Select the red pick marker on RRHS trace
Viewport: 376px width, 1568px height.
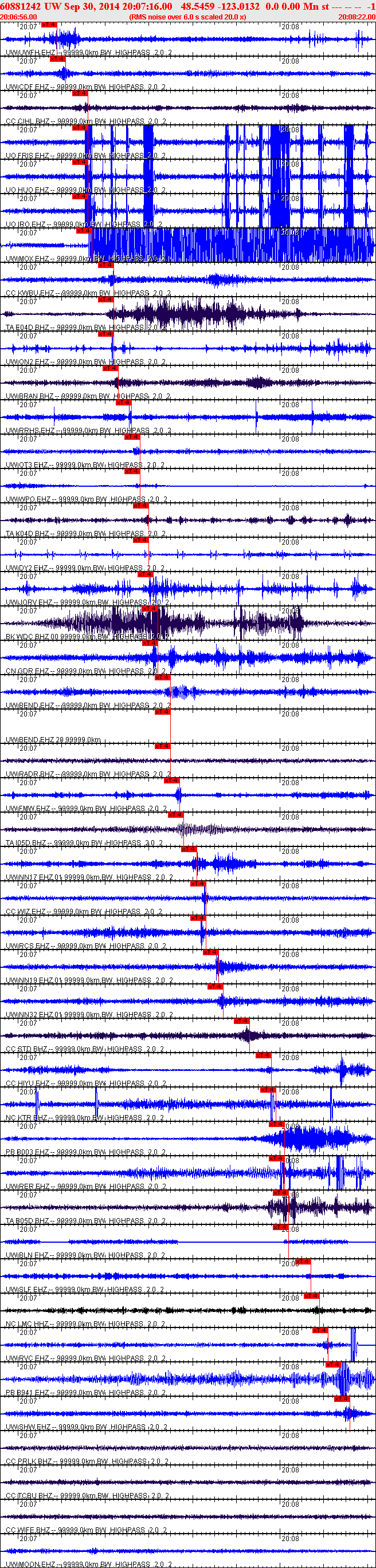123,403
